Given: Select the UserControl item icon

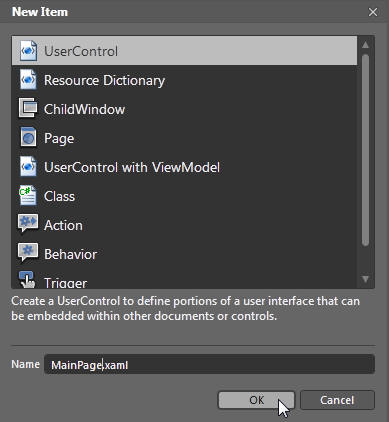Looking at the screenshot, I should [x=28, y=51].
